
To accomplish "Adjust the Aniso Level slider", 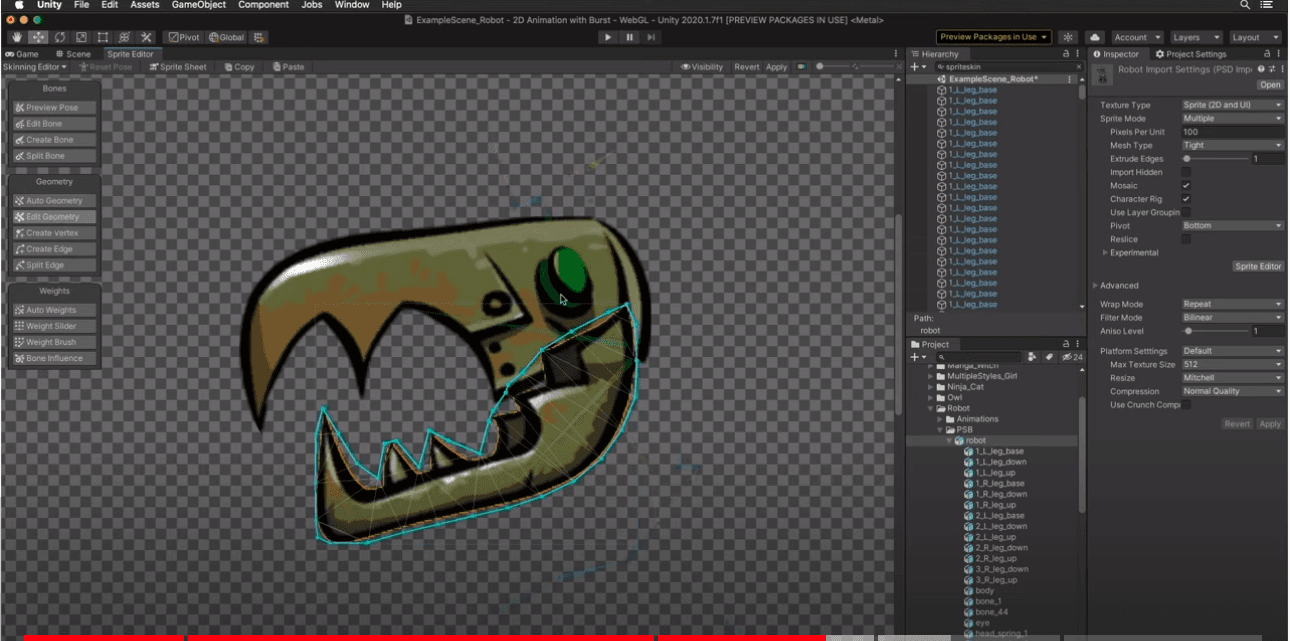I will coord(1215,331).
